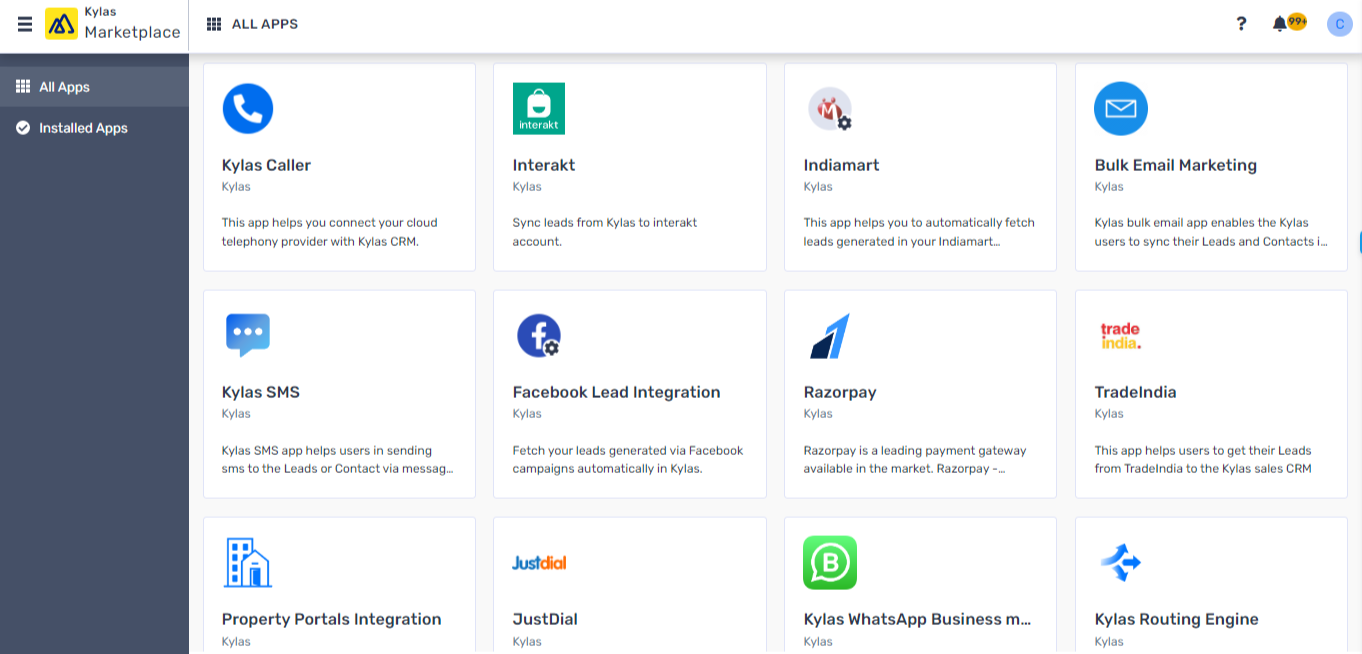
Task: Click the Kylas Routing Engine icon
Action: [1121, 562]
